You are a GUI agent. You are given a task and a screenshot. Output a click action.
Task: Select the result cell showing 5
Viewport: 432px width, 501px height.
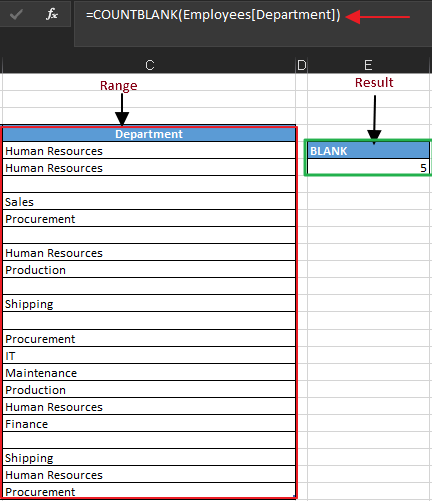[368, 167]
